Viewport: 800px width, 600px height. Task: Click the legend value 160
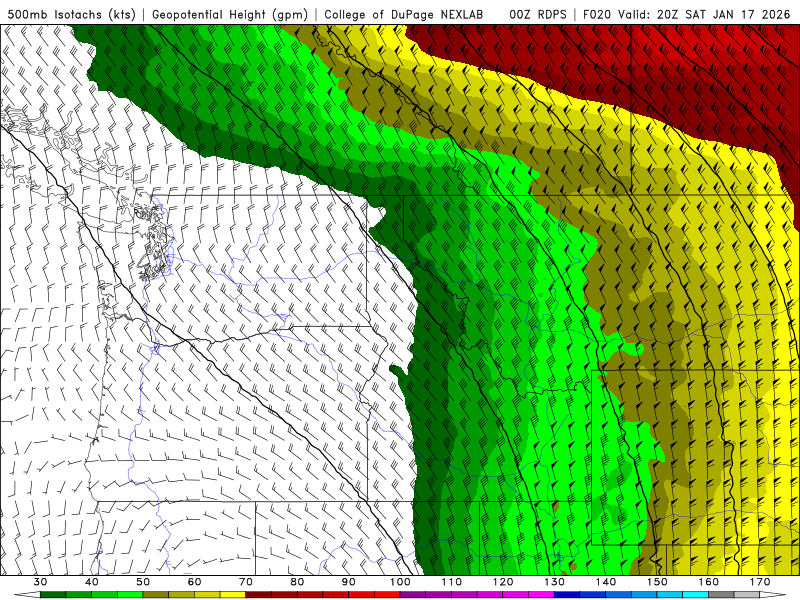coord(709,582)
